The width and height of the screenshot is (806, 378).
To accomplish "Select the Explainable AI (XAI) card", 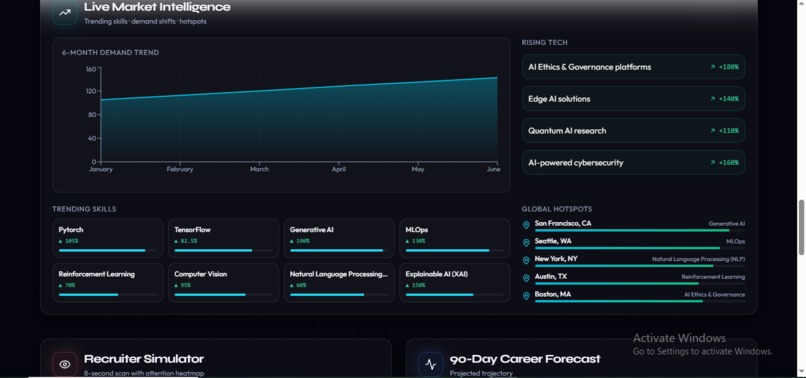I will [455, 282].
